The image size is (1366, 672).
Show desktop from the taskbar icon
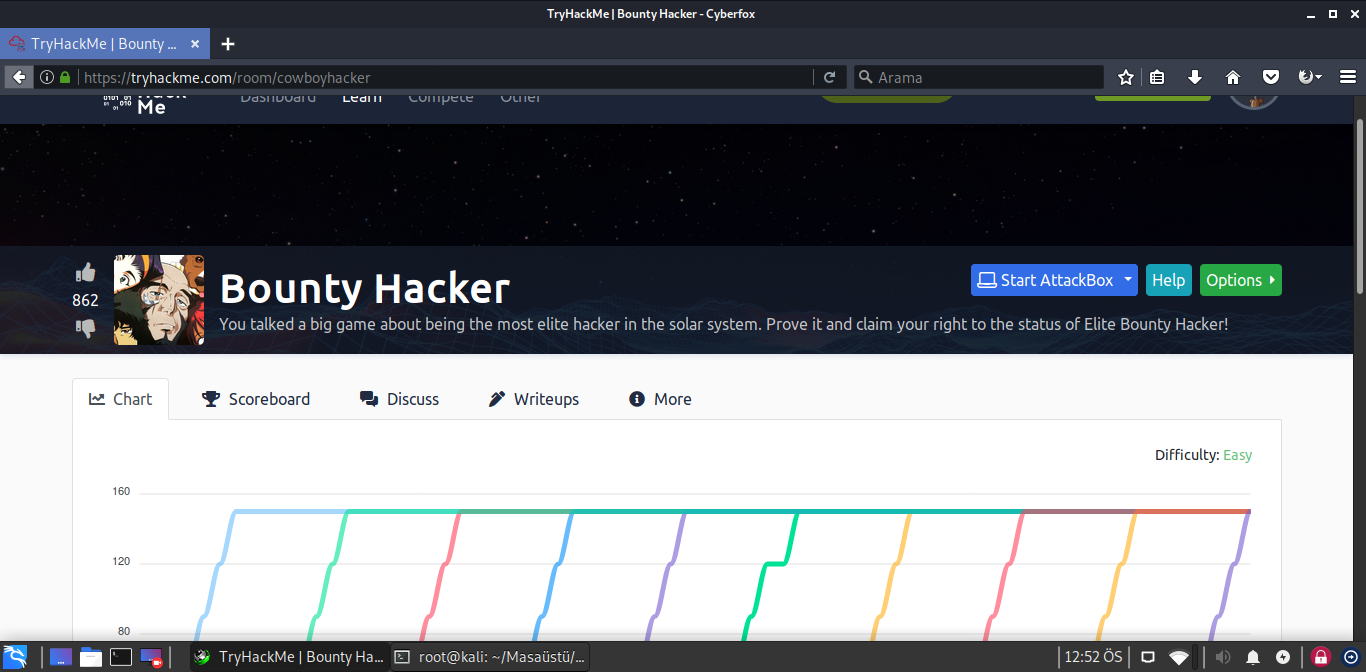(61, 657)
